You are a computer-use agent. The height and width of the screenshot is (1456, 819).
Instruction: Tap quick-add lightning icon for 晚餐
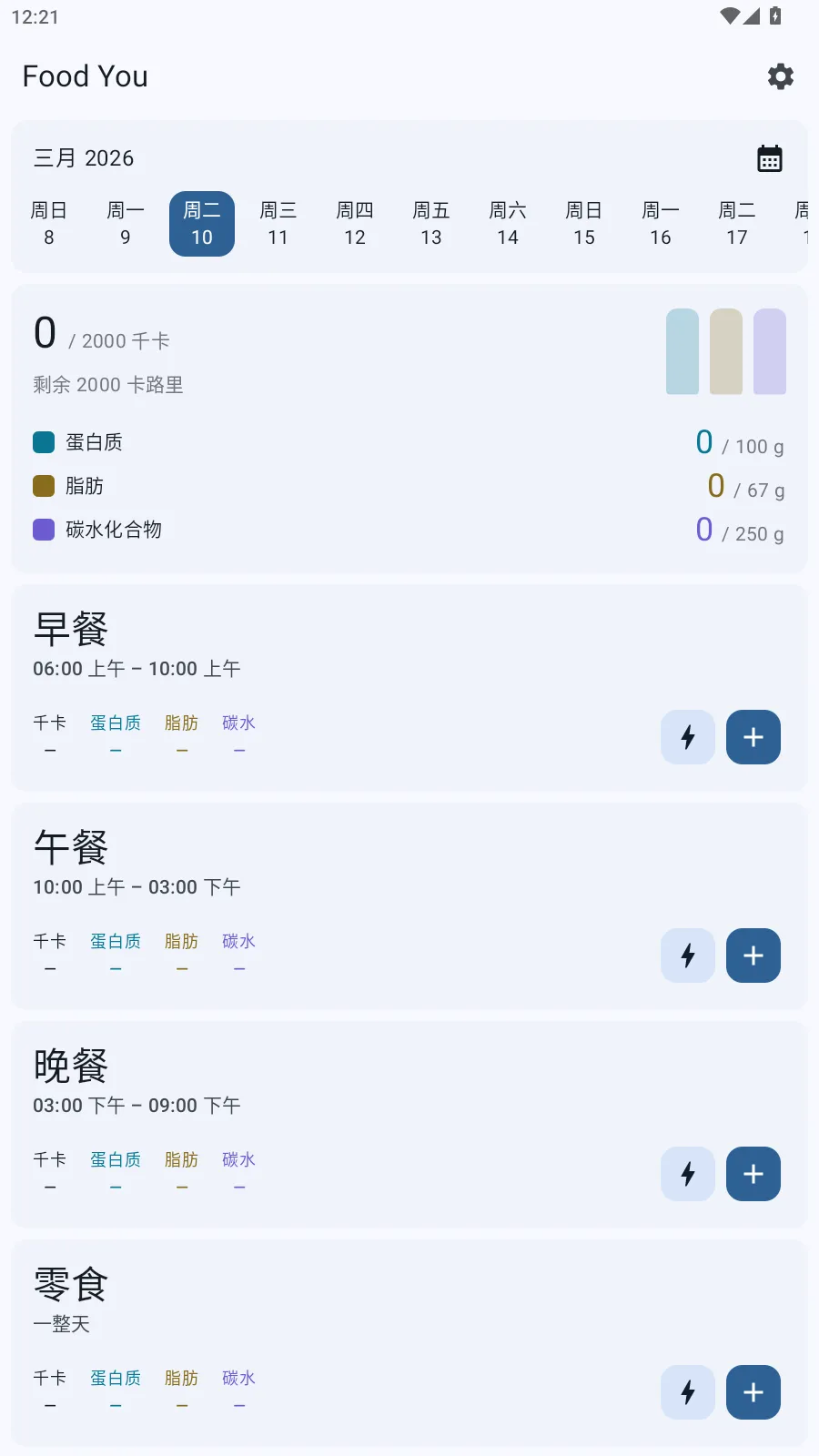pyautogui.click(x=688, y=1174)
